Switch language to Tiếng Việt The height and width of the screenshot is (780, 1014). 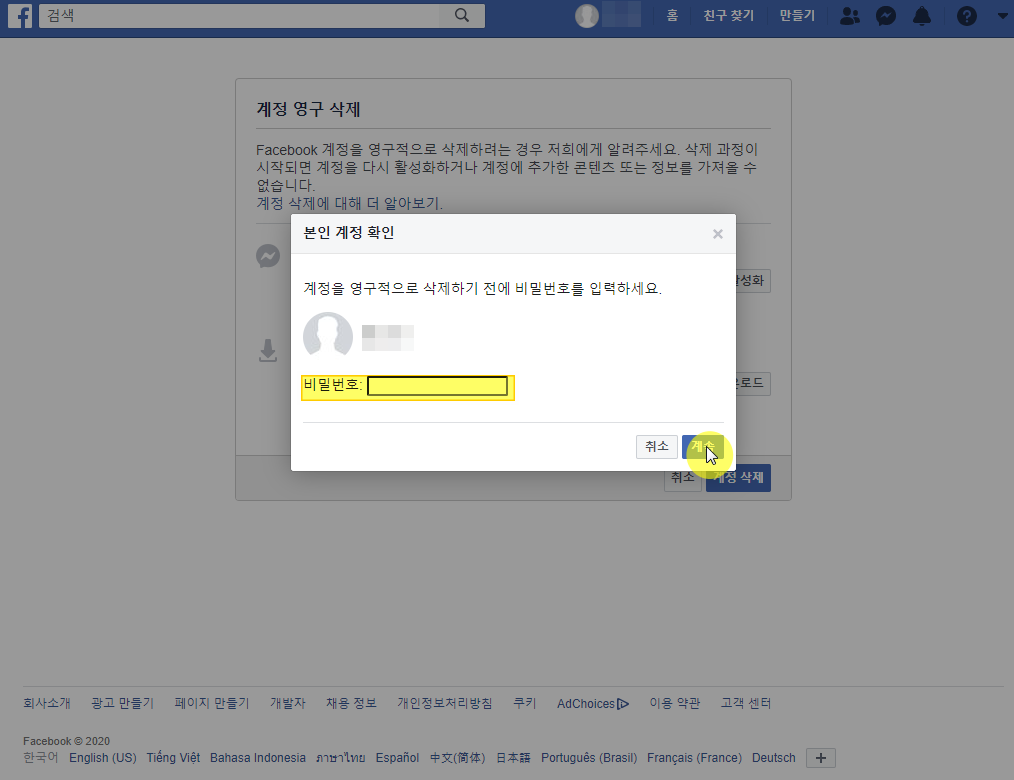tap(173, 758)
